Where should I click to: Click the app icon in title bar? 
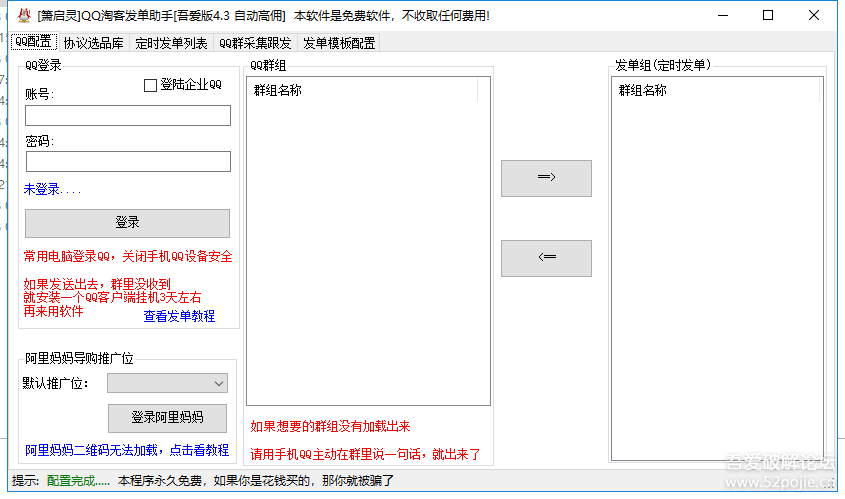click(24, 15)
